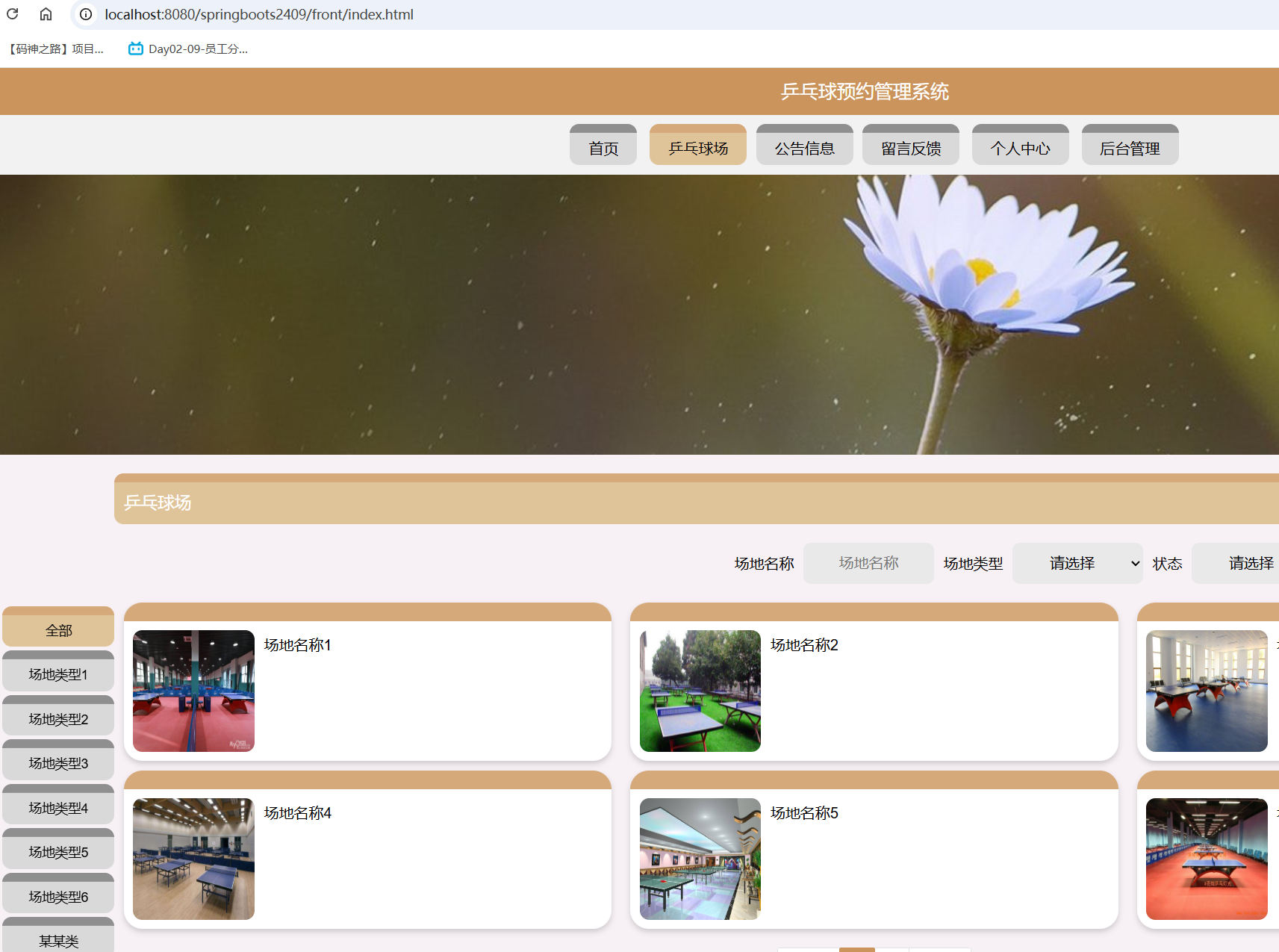Click the site information icon in address bar
This screenshot has height=952, width=1279.
pos(86,14)
